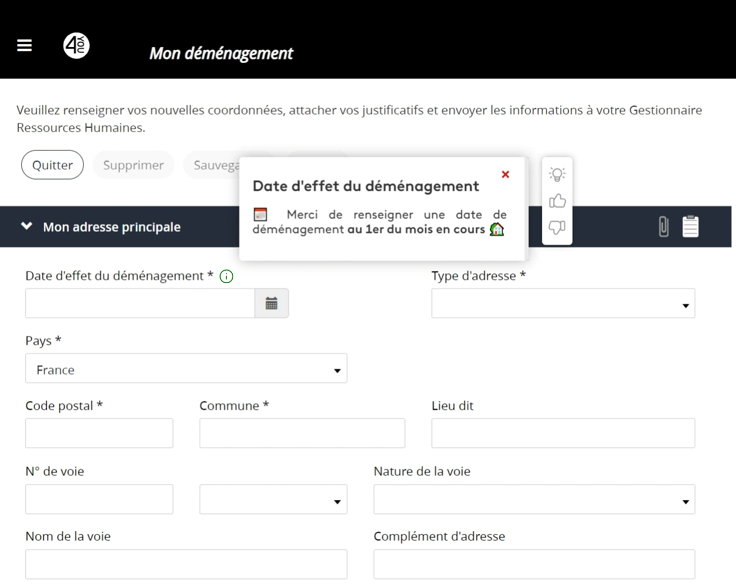
Task: Open the dropdown next to N° de voie
Action: (x=273, y=499)
